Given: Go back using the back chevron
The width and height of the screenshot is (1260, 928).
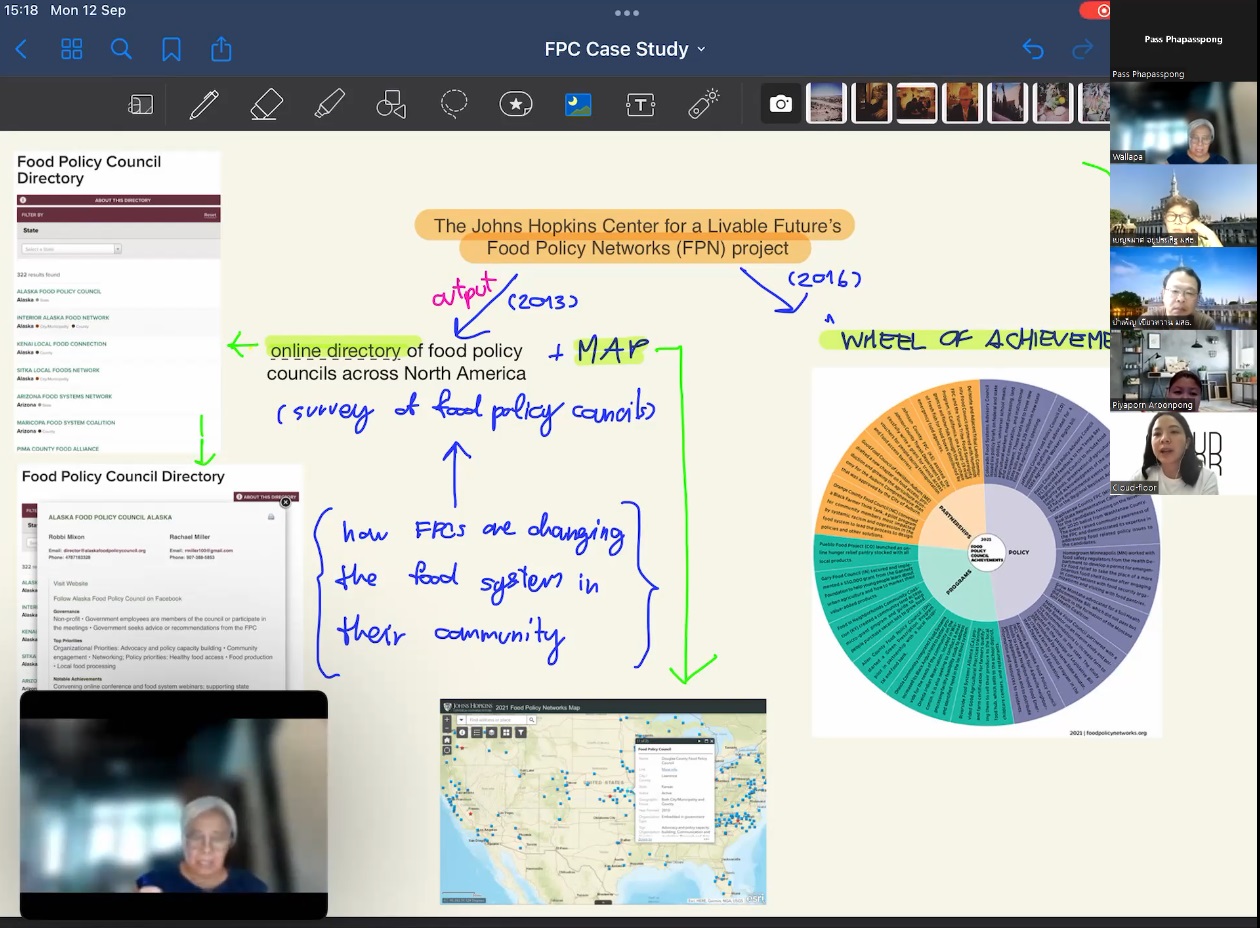Looking at the screenshot, I should pyautogui.click(x=22, y=49).
